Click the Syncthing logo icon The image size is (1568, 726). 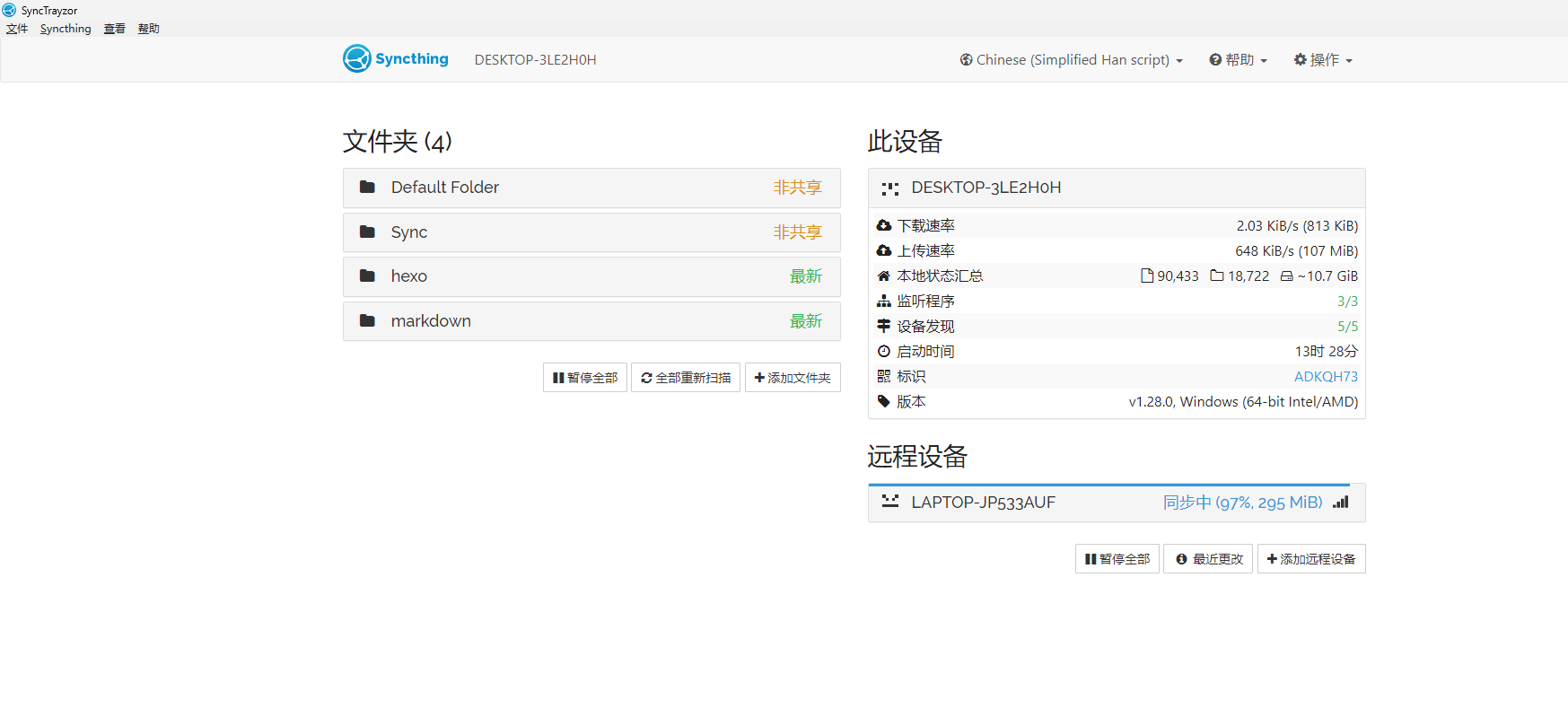pos(357,58)
